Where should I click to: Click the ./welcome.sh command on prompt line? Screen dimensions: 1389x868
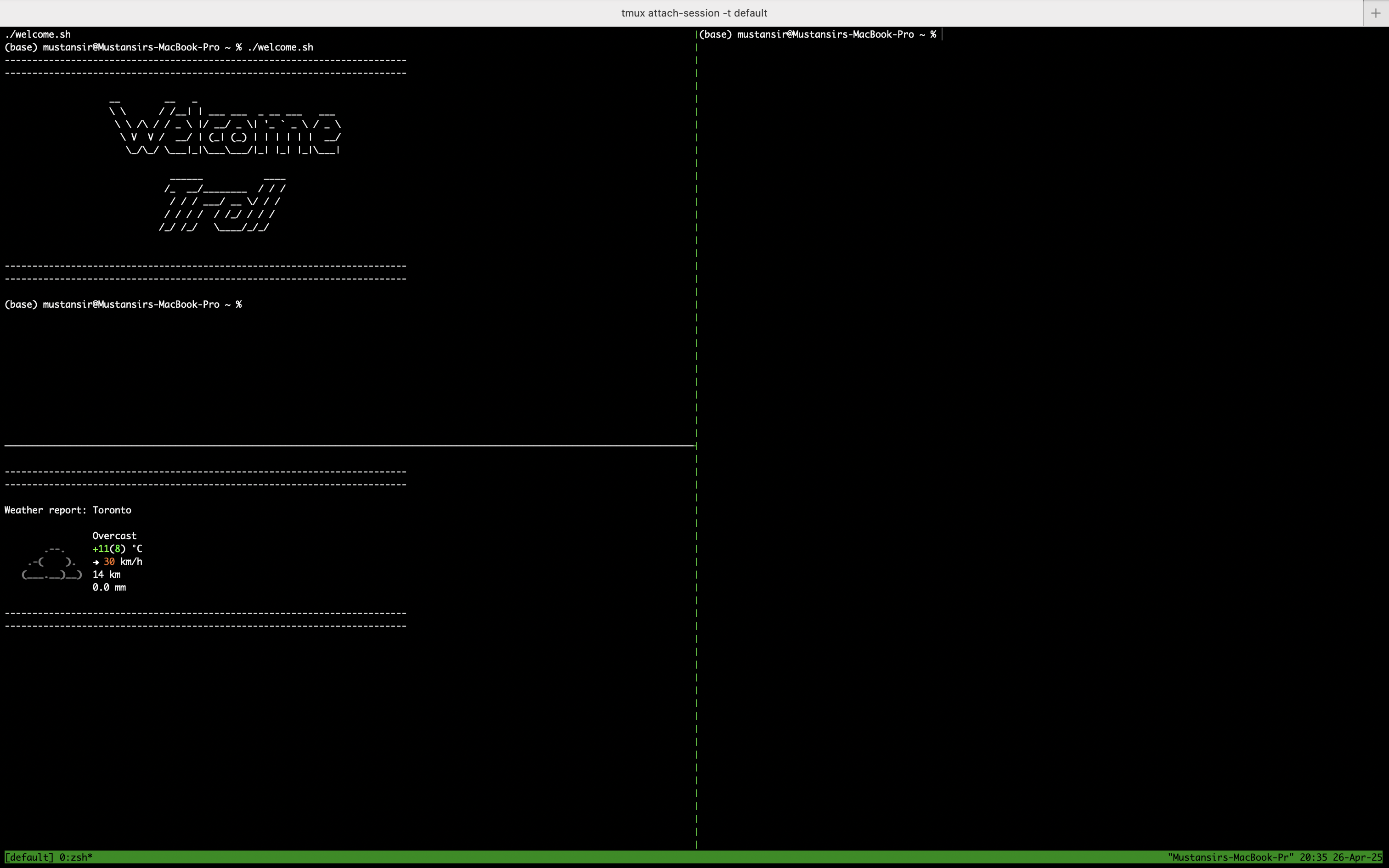click(x=280, y=47)
